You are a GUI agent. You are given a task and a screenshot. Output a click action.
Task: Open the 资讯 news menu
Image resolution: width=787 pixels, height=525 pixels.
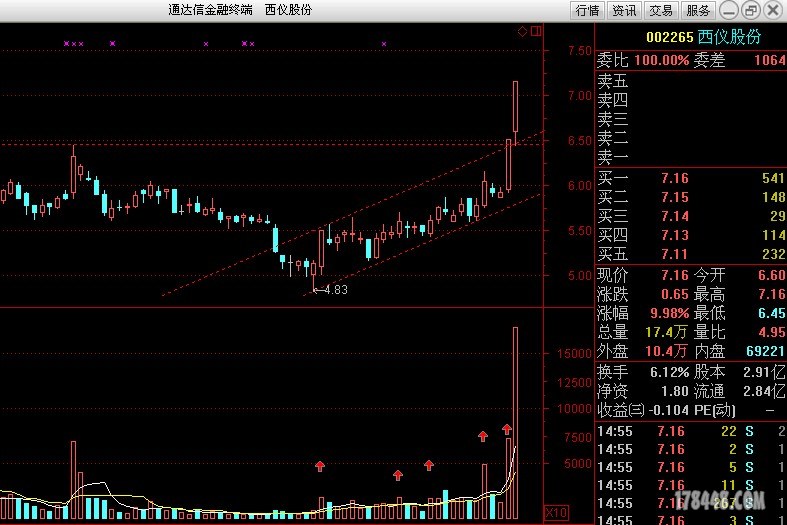coord(624,10)
